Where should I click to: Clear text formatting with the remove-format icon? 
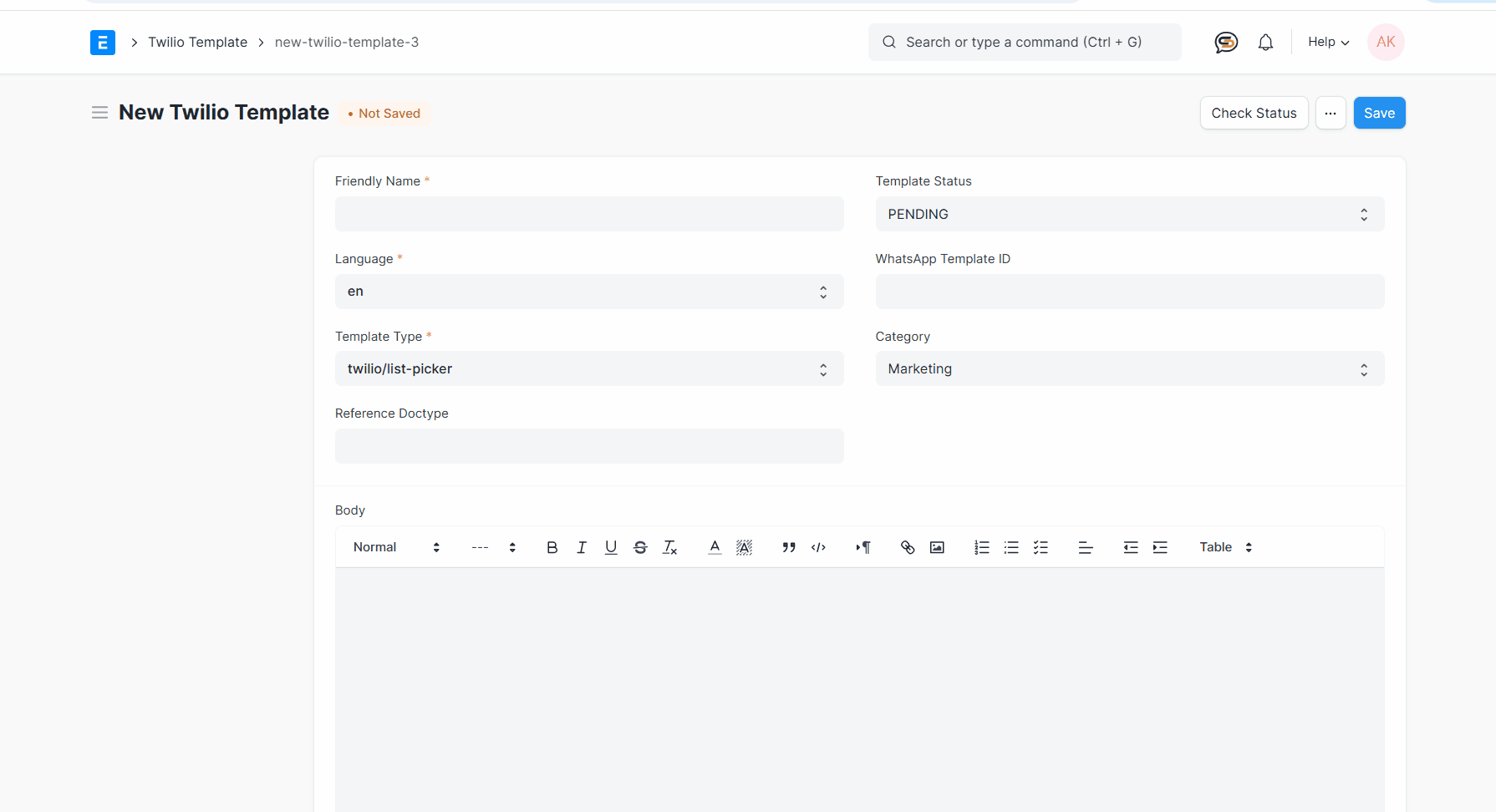click(x=669, y=547)
